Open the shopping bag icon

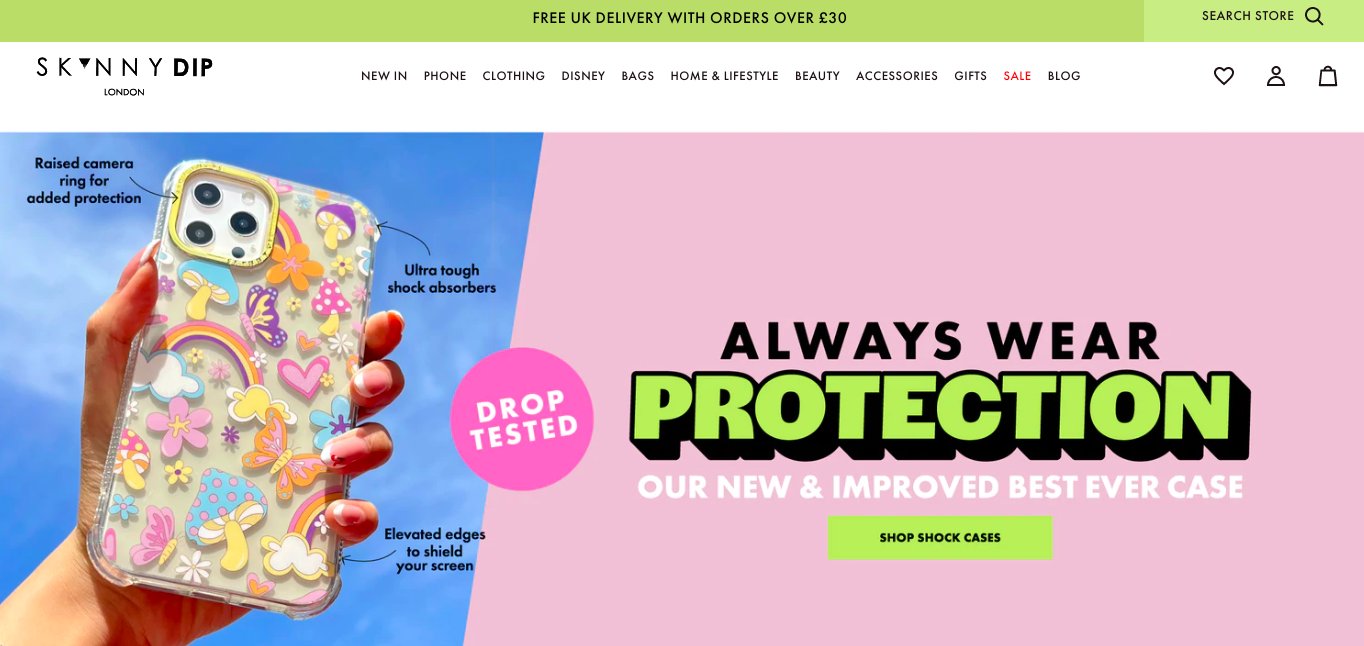tap(1328, 76)
